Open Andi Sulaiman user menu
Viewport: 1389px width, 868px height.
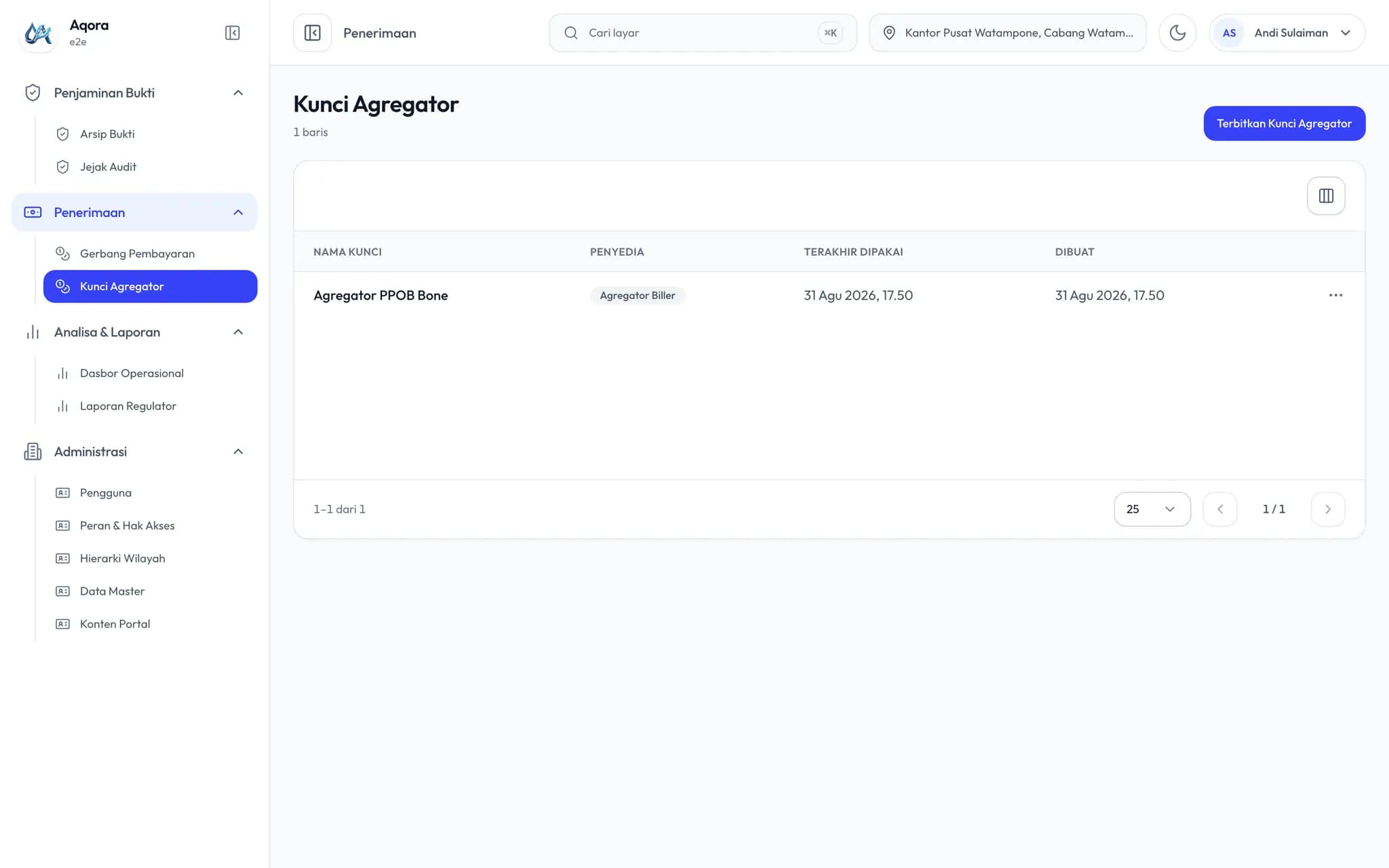tap(1287, 33)
